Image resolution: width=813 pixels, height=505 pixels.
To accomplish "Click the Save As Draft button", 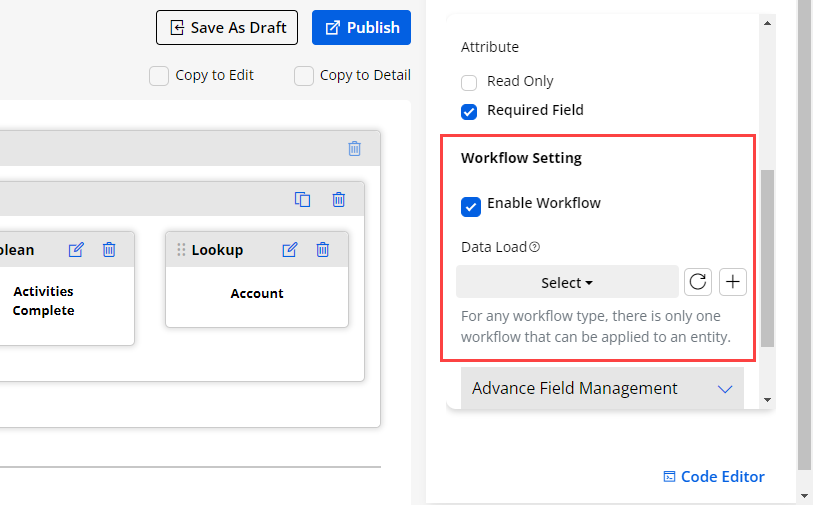I will click(x=227, y=28).
